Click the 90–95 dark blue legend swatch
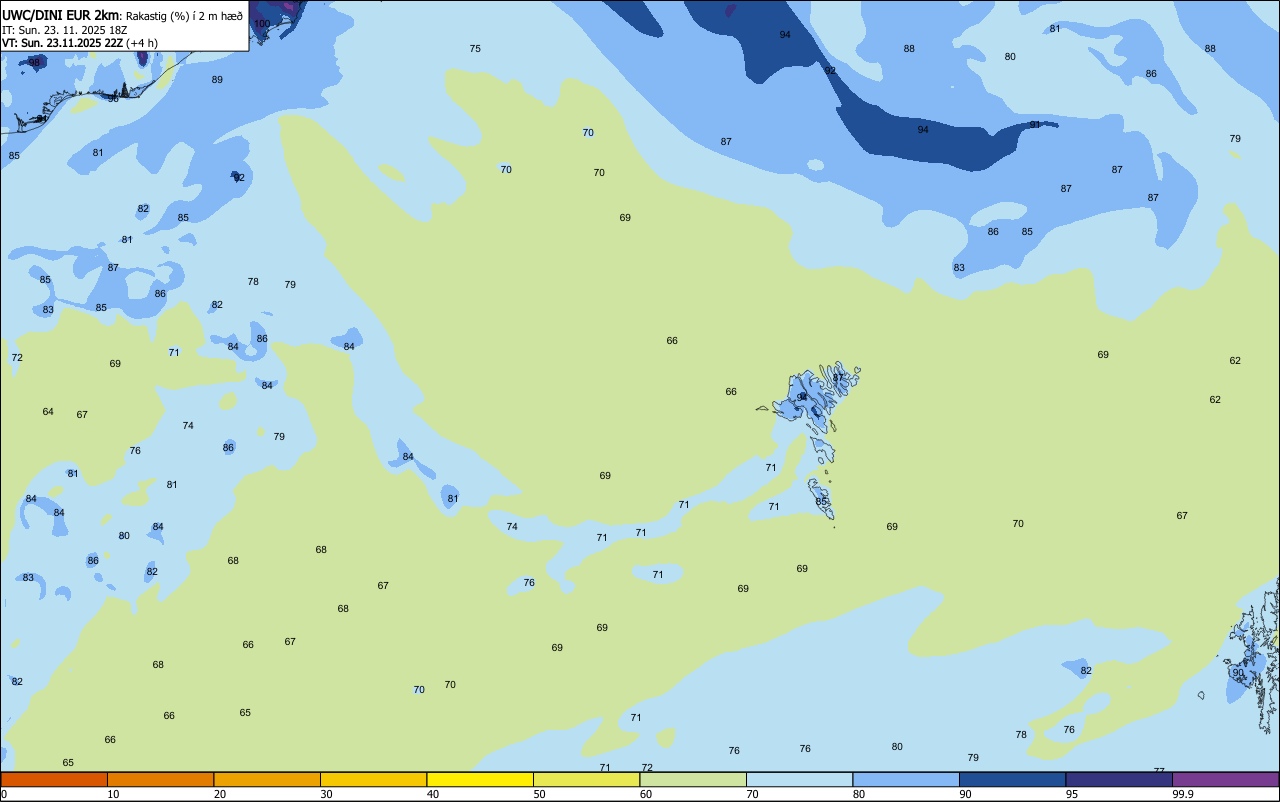Image resolution: width=1280 pixels, height=802 pixels. click(1012, 779)
